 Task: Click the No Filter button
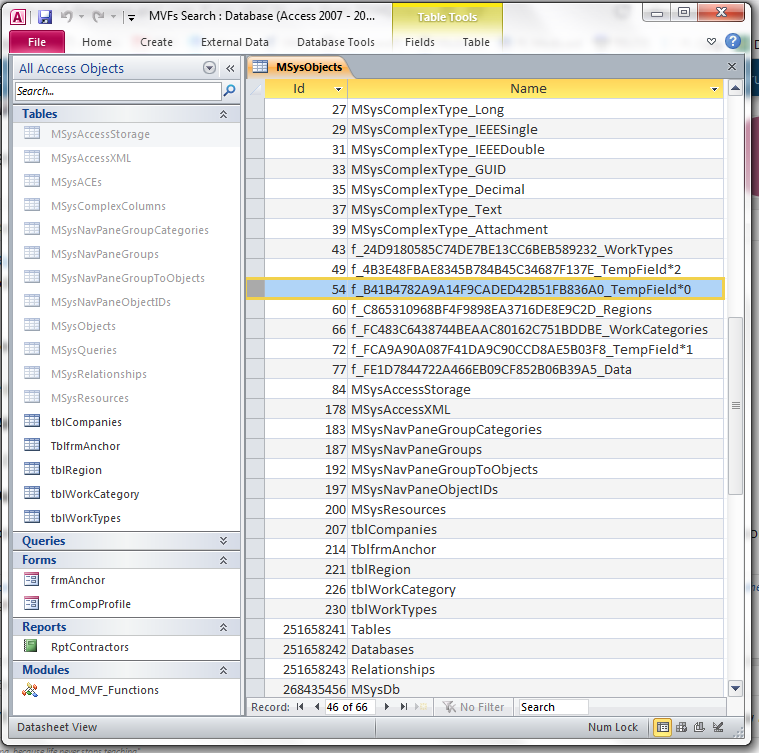coord(473,707)
